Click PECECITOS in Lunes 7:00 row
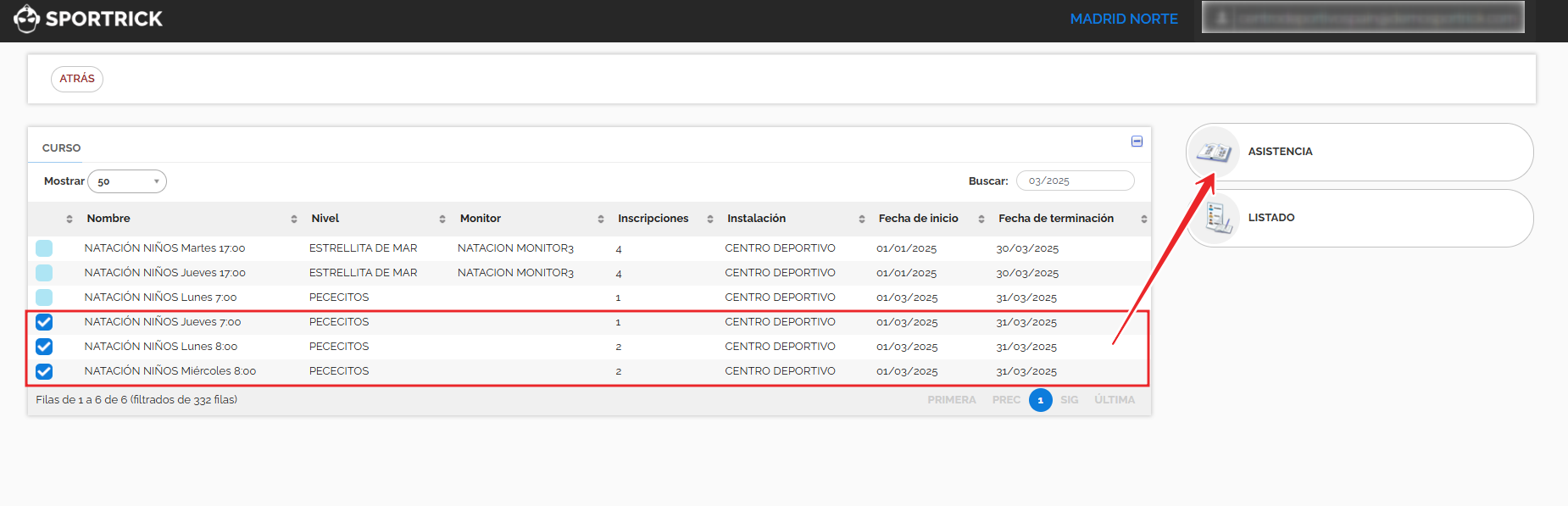This screenshot has height=506, width=1568. pos(339,297)
